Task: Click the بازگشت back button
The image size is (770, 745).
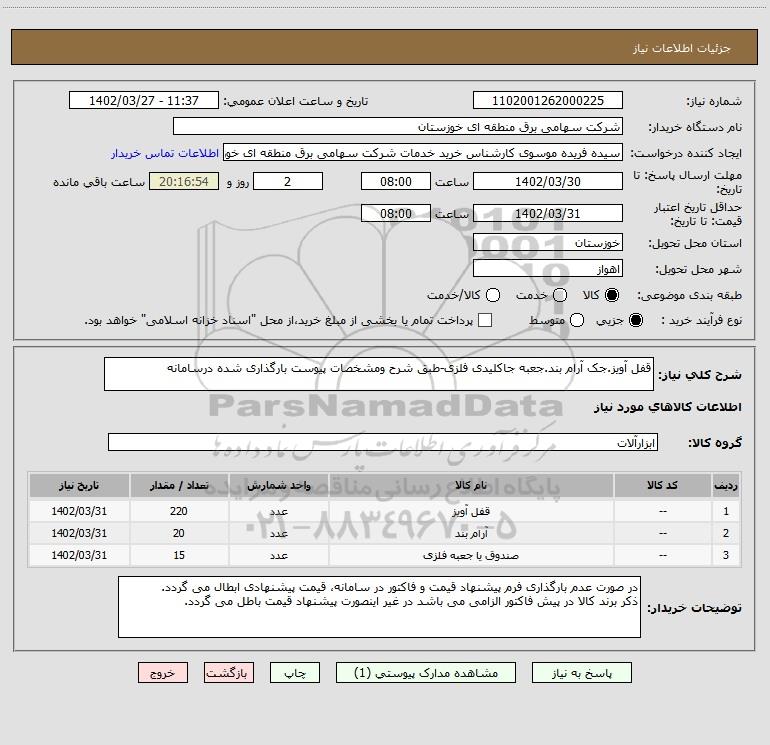Action: tap(229, 673)
